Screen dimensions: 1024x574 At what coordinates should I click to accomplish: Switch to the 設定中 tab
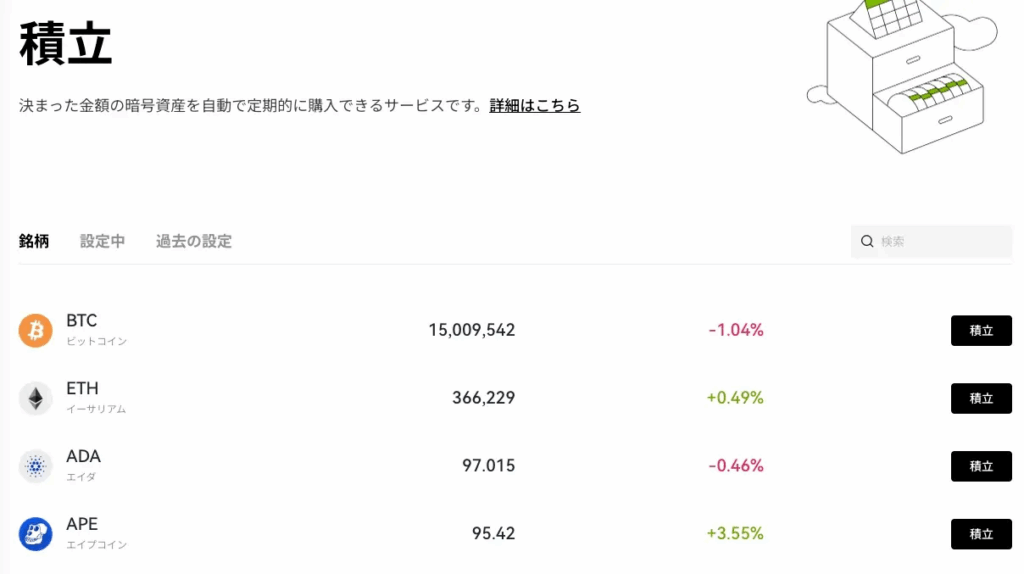pyautogui.click(x=103, y=242)
